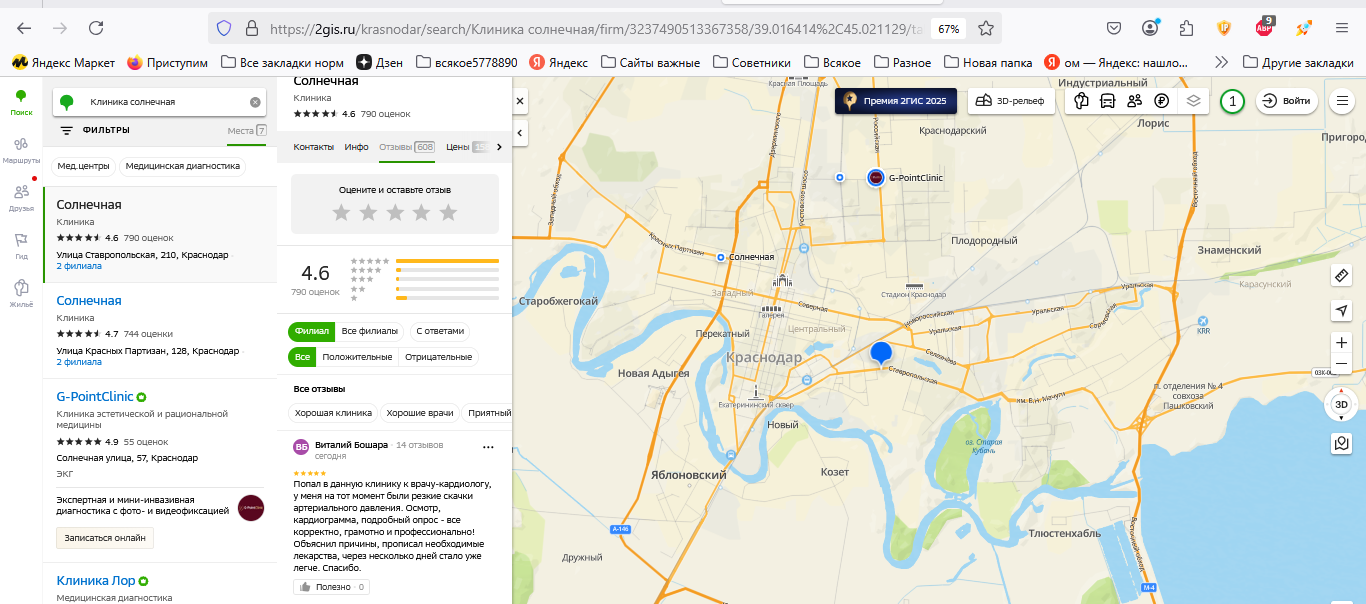Select the ruler measurement tool
The image size is (1366, 604).
(x=1342, y=275)
